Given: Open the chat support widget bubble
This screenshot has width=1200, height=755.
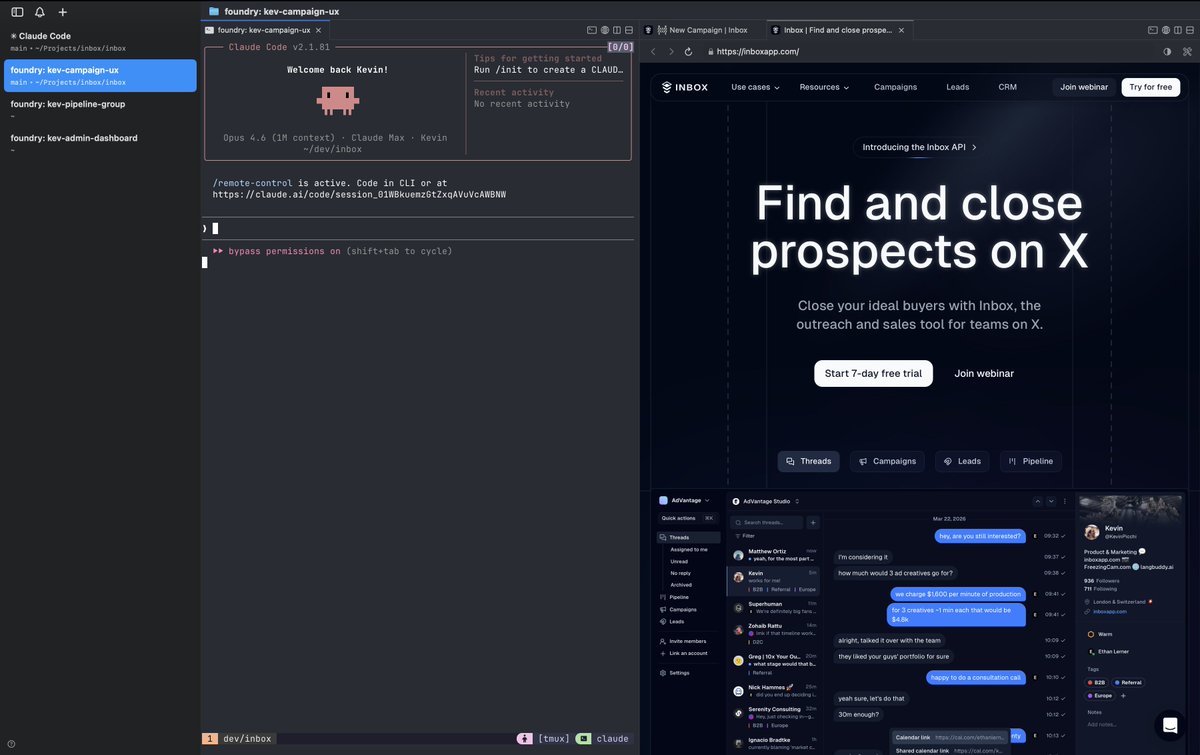Looking at the screenshot, I should click(x=1168, y=725).
